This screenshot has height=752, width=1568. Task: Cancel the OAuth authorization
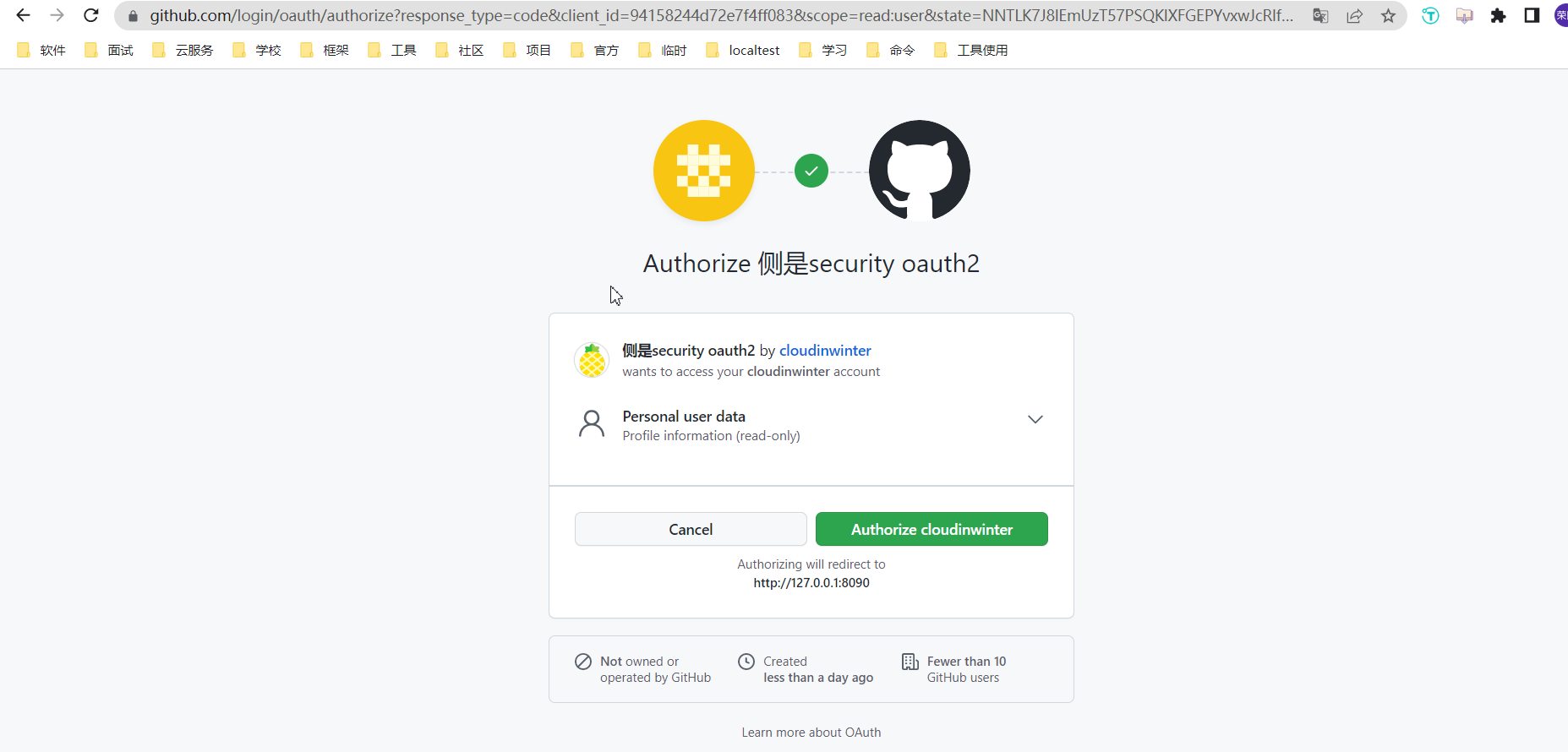691,529
